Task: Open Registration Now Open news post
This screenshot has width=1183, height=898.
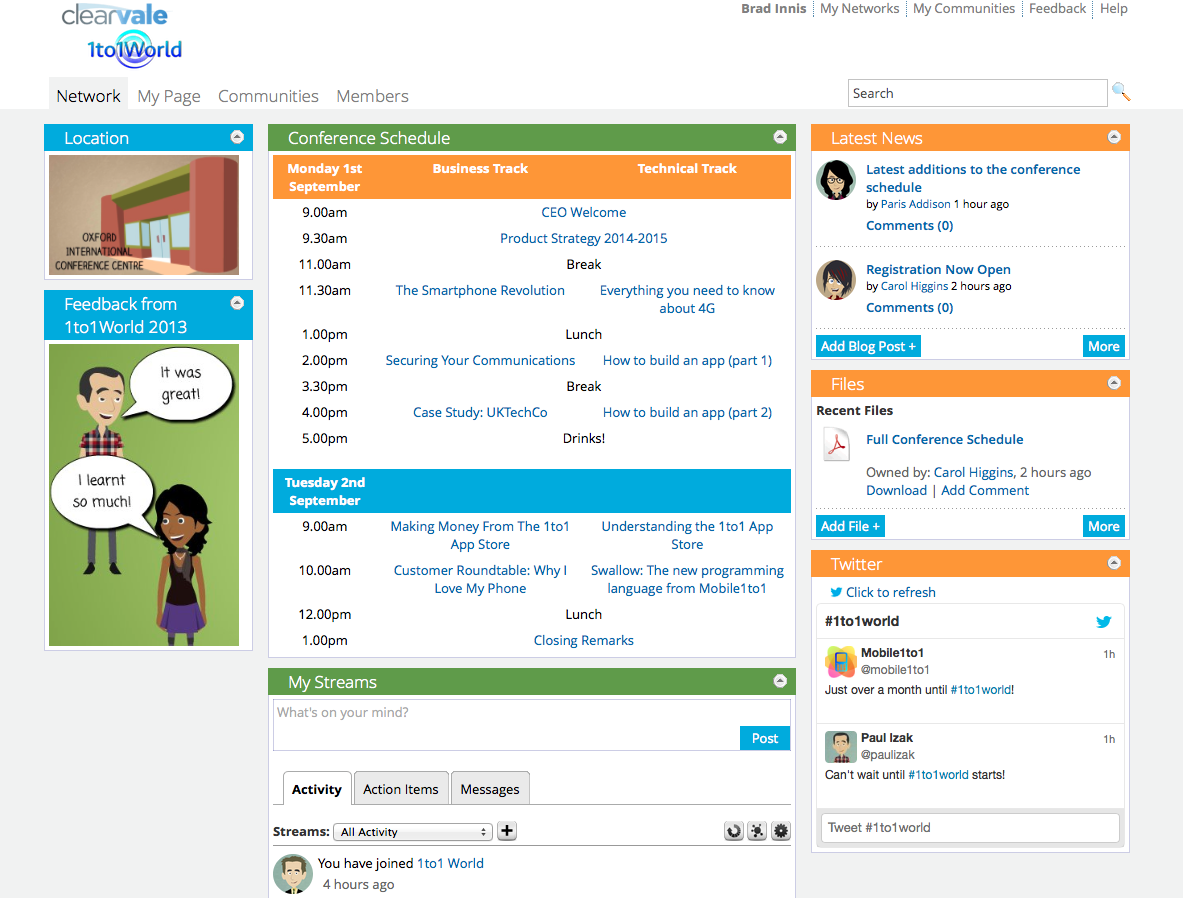Action: tap(938, 269)
